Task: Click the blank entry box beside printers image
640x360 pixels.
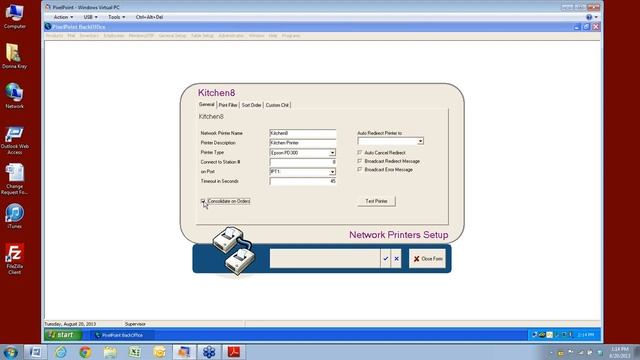Action: (x=325, y=259)
